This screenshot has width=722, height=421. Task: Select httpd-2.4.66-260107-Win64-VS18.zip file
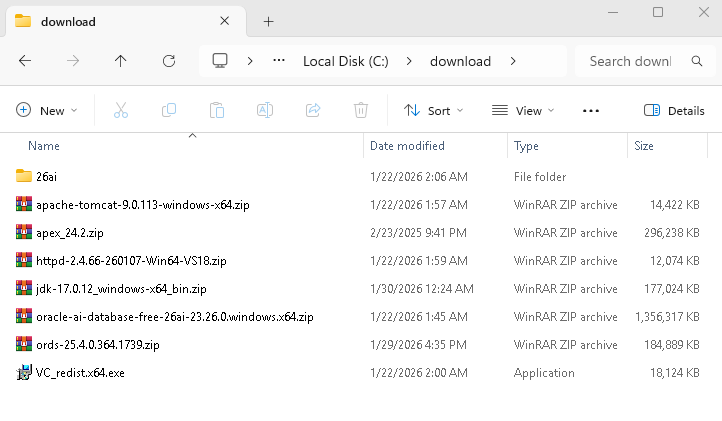pos(131,261)
